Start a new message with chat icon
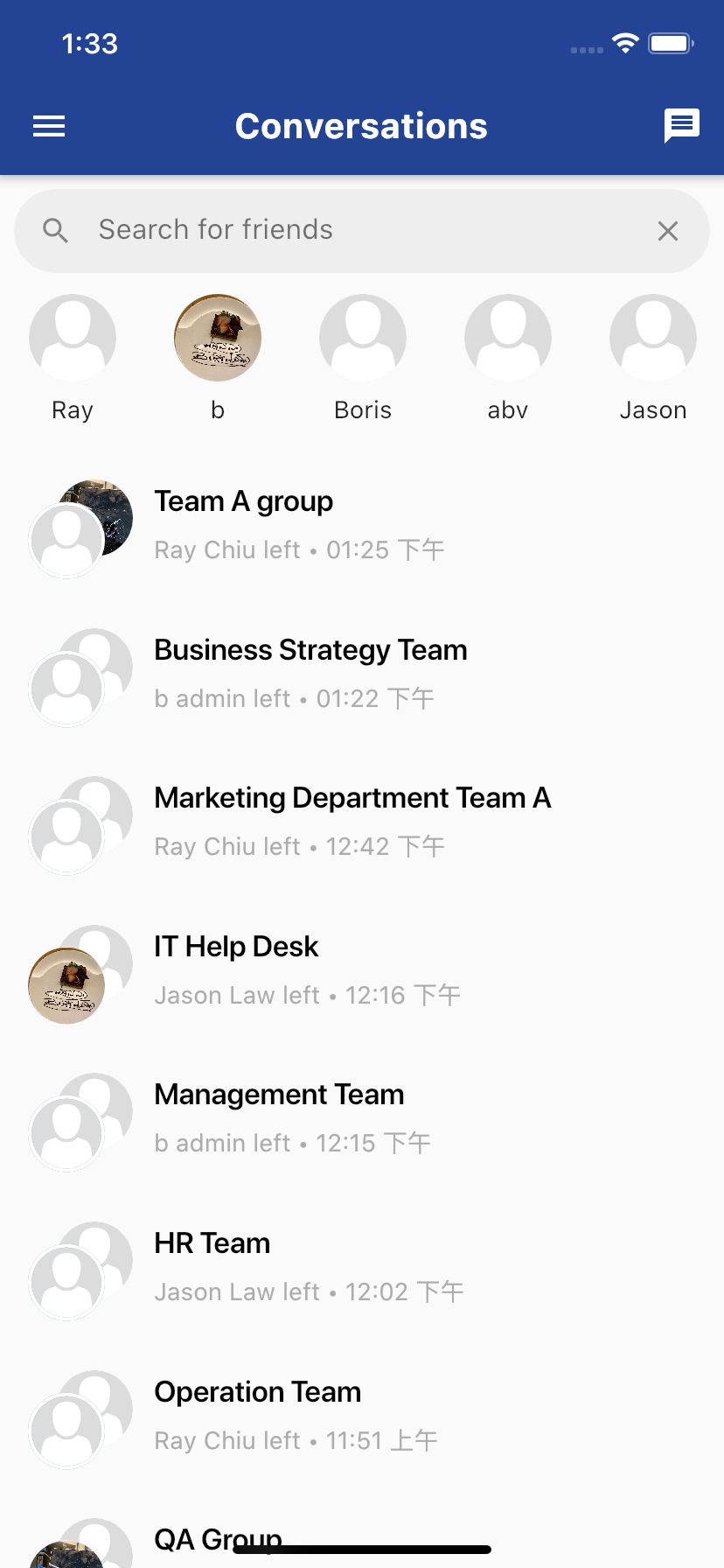The height and width of the screenshot is (1568, 724). (x=682, y=126)
